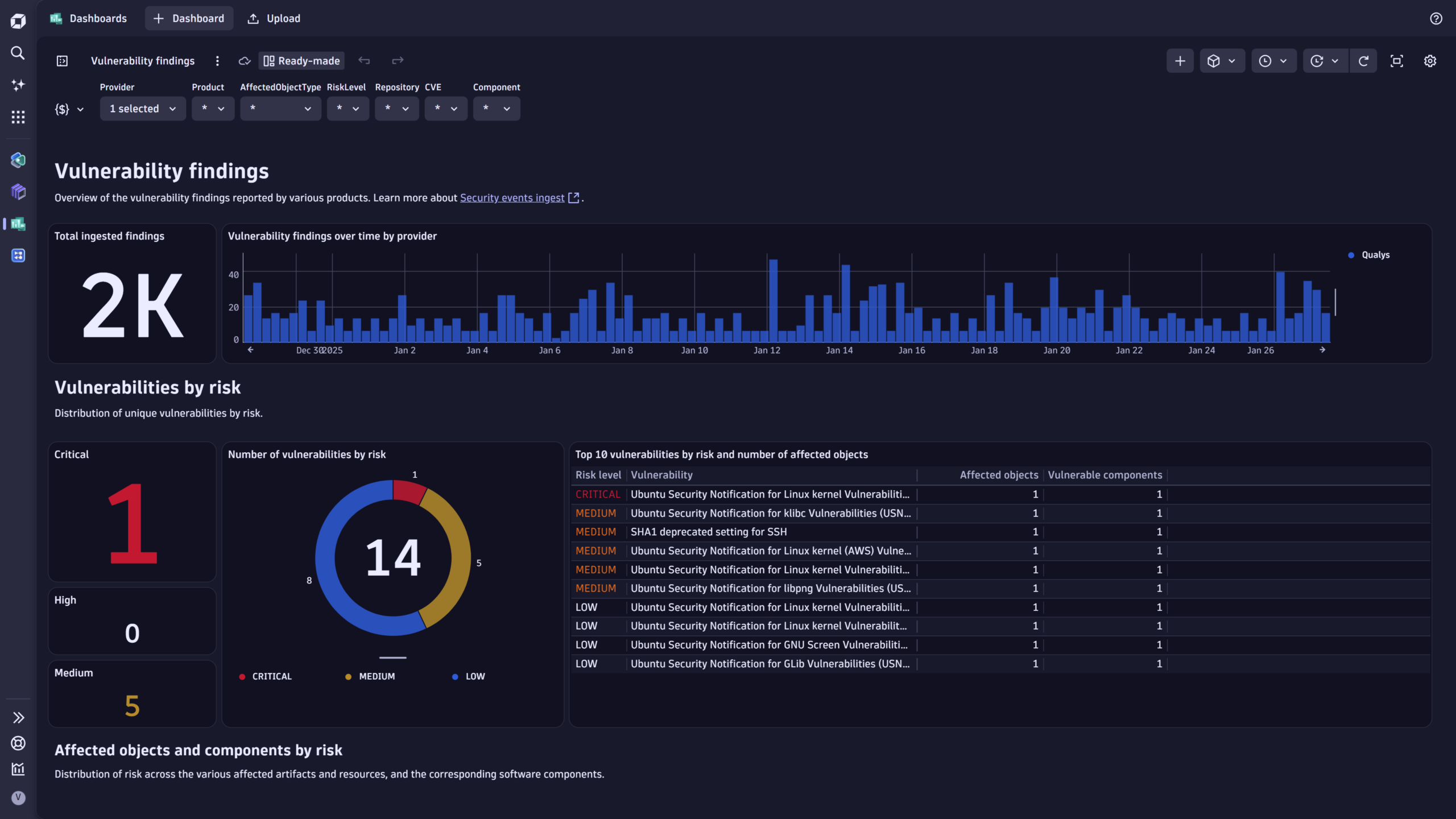Viewport: 1456px width, 819px height.
Task: Open the apps grid in the left sidebar
Action: click(x=18, y=117)
